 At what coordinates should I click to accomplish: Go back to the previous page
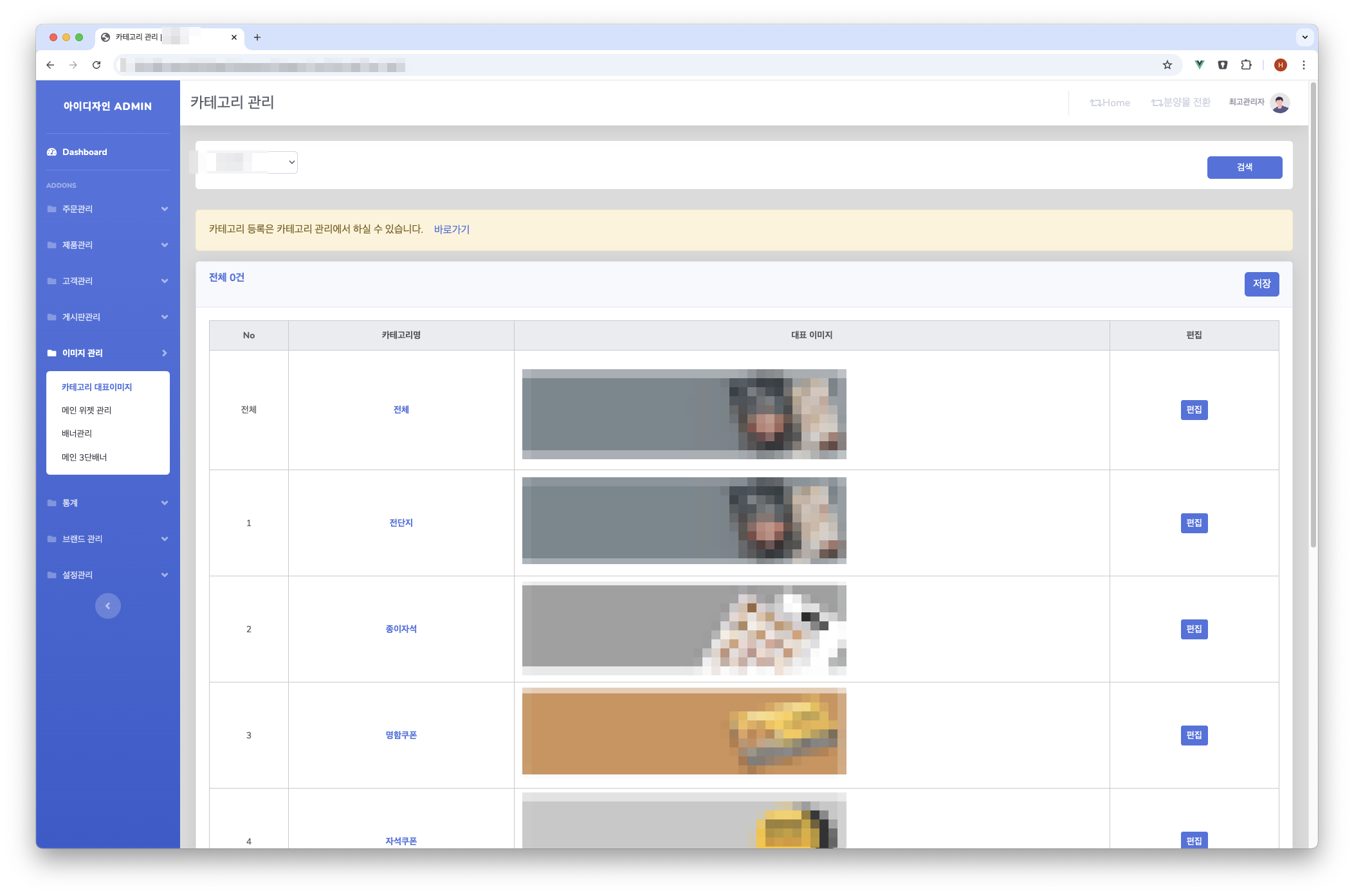point(50,65)
